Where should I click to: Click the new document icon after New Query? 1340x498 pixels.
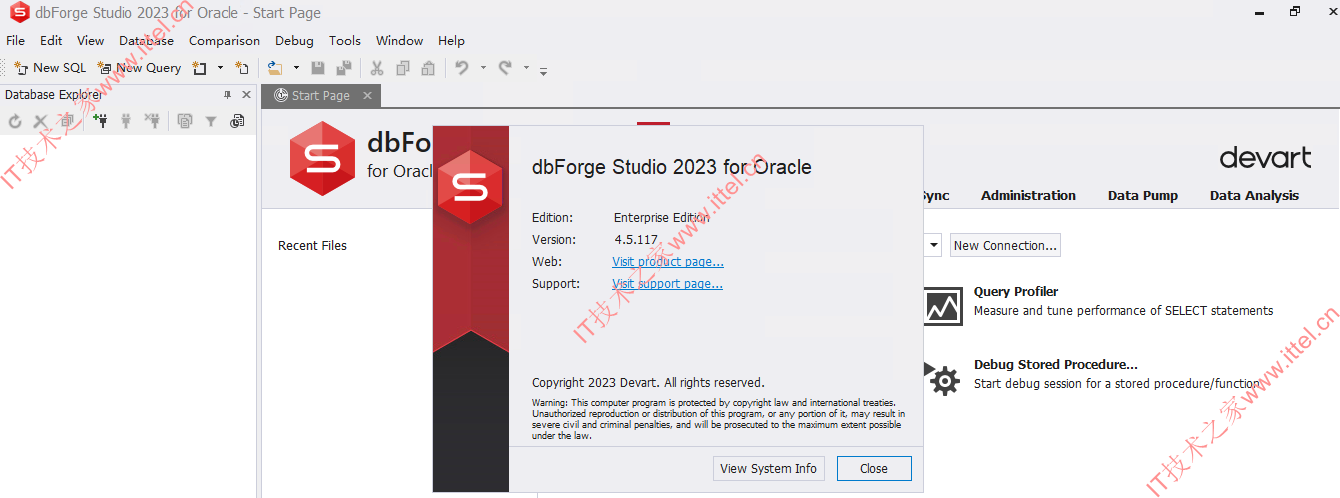(x=200, y=68)
